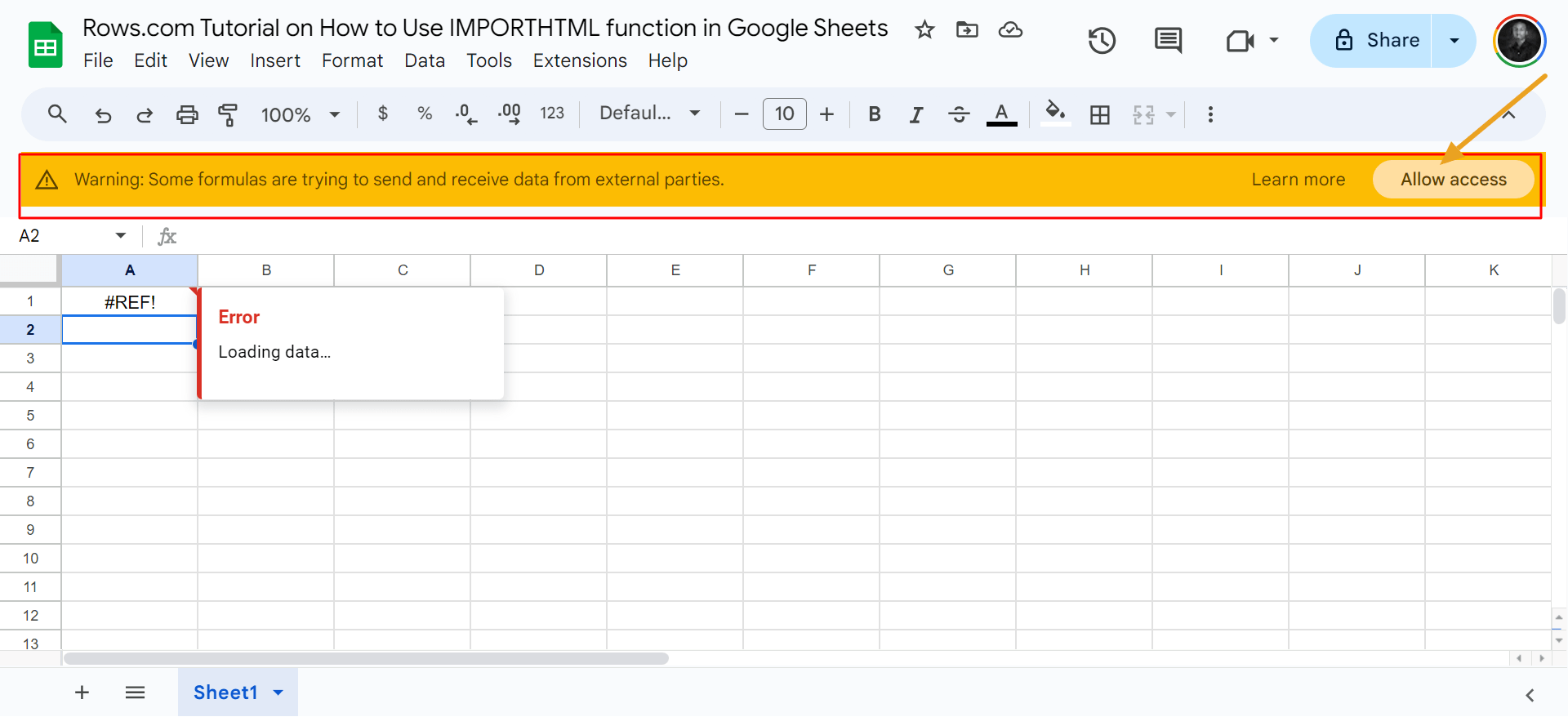The height and width of the screenshot is (717, 1568).
Task: Activate the paint format tool
Action: click(228, 115)
